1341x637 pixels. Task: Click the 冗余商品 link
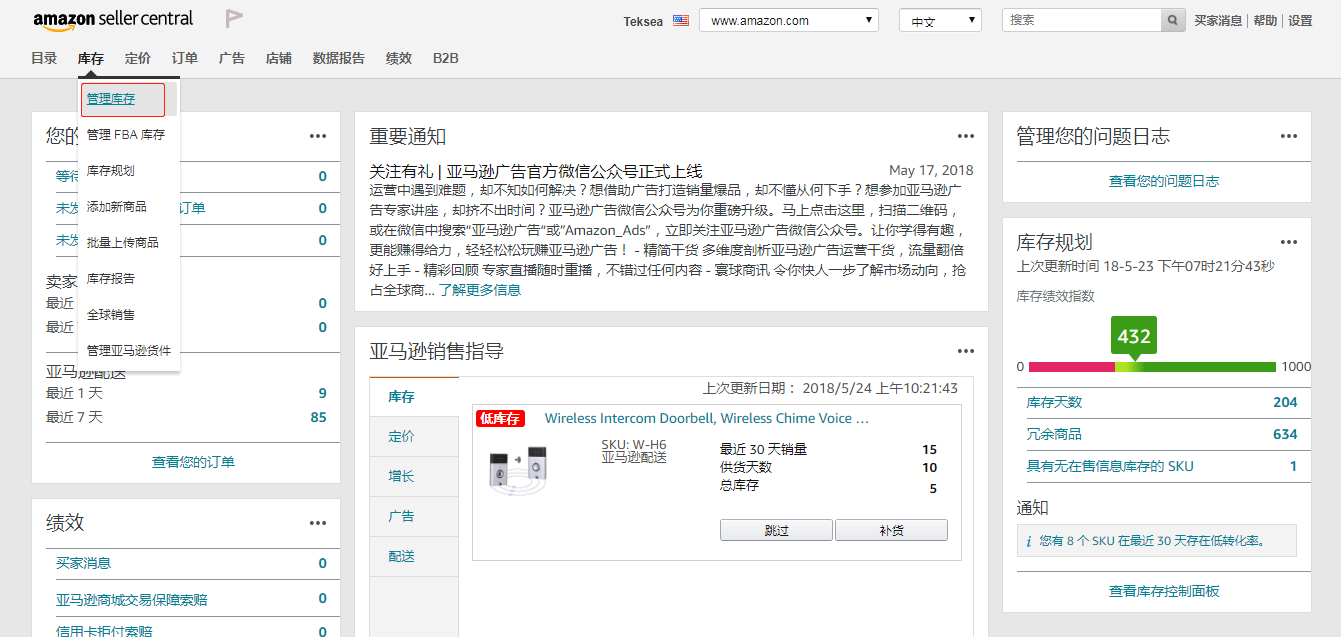[x=1054, y=434]
